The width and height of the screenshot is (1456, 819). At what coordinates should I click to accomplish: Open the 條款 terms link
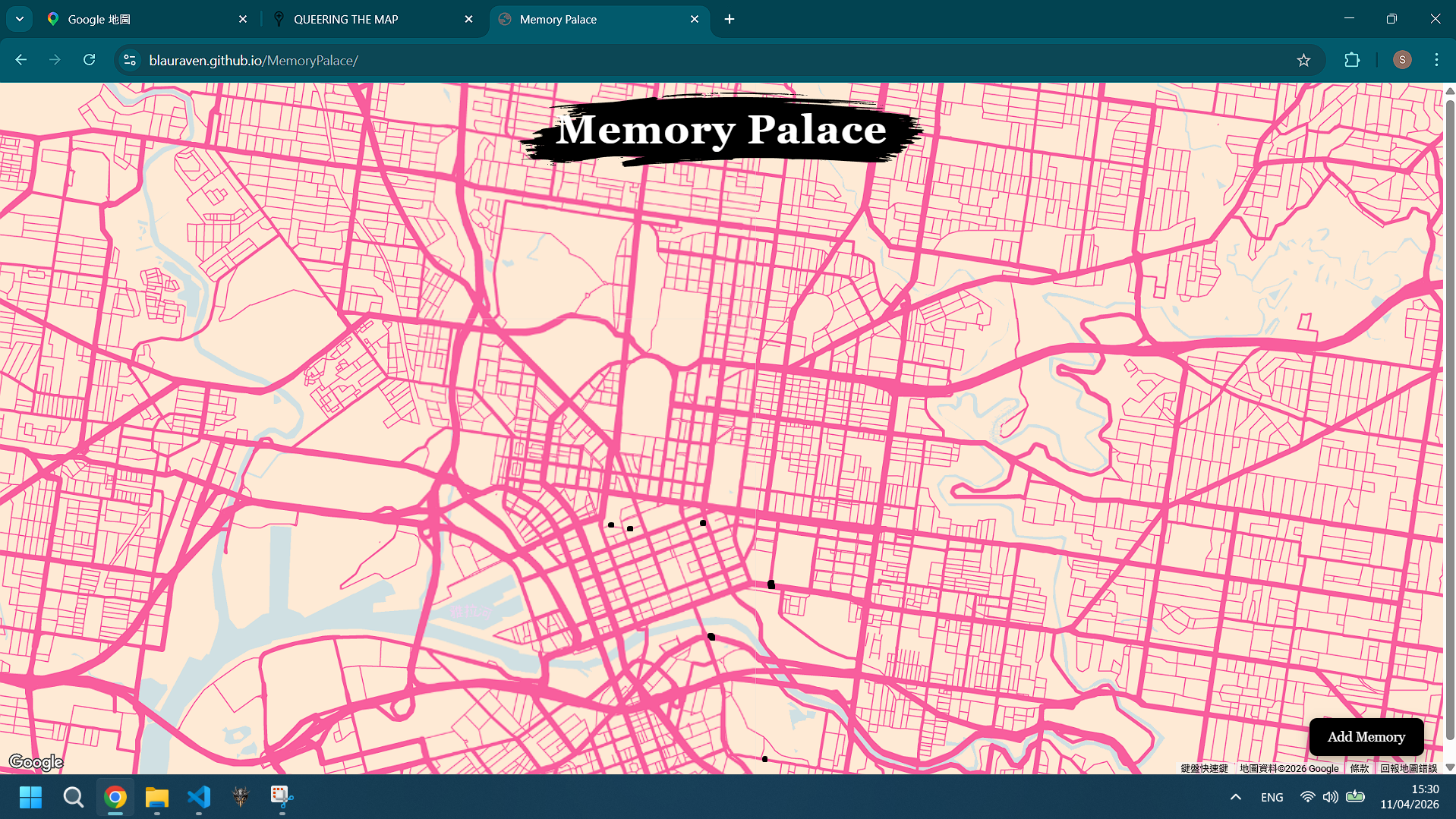tap(1360, 768)
